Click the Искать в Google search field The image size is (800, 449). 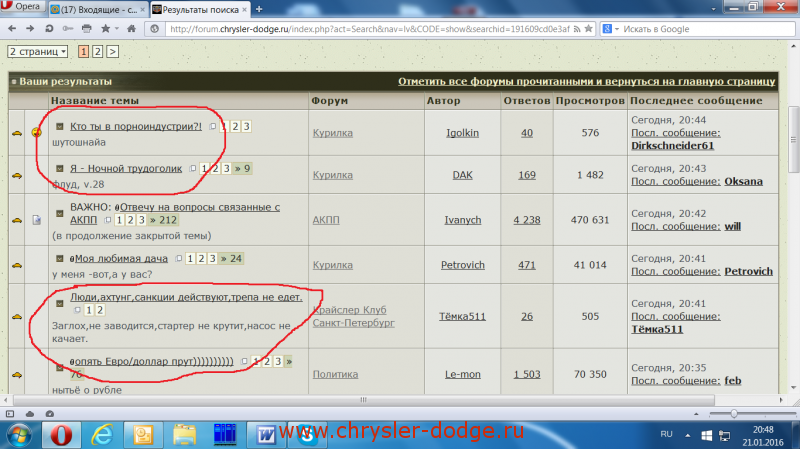[x=707, y=29]
